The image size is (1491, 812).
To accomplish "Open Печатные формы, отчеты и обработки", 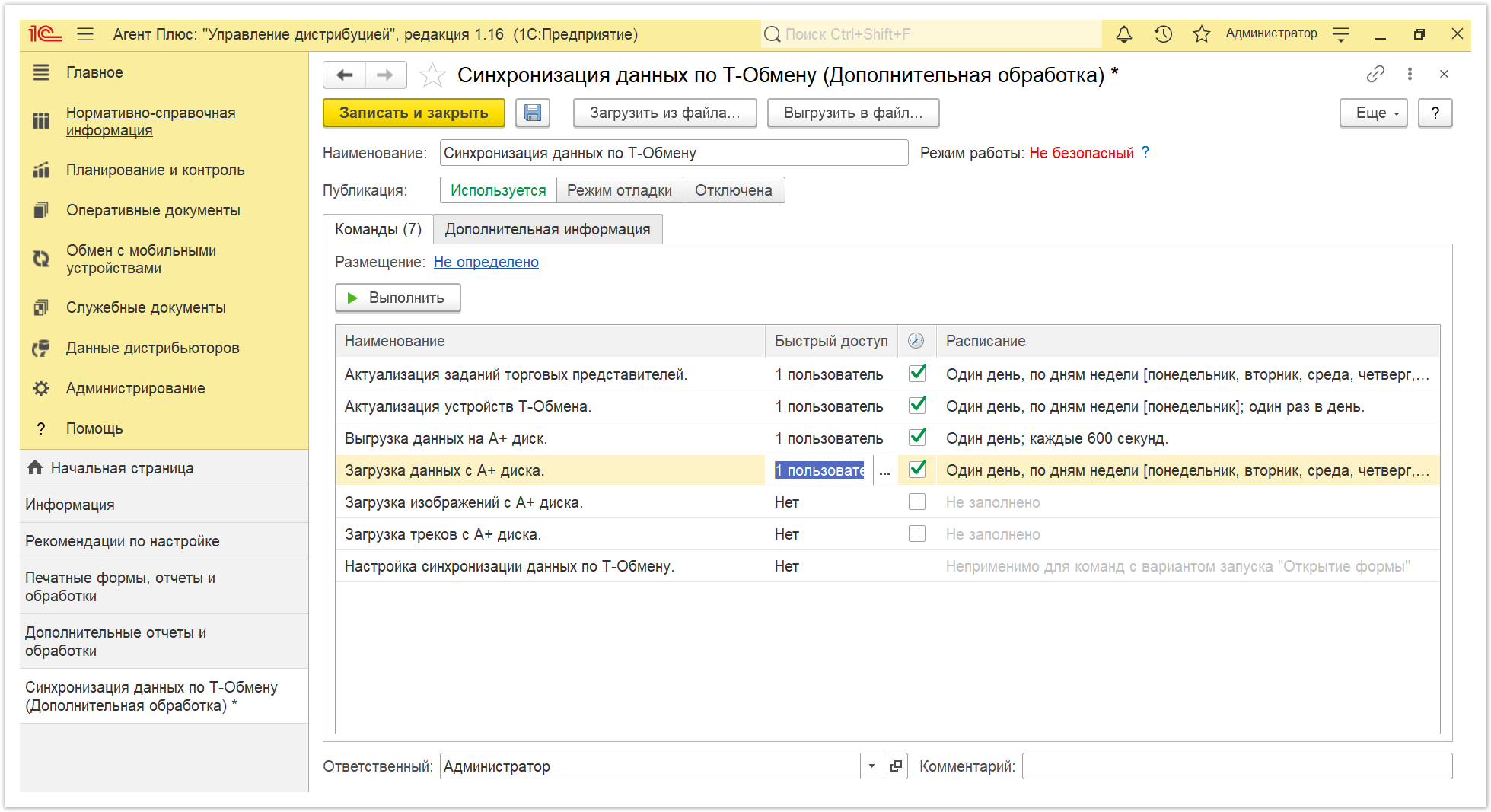I will [x=164, y=587].
